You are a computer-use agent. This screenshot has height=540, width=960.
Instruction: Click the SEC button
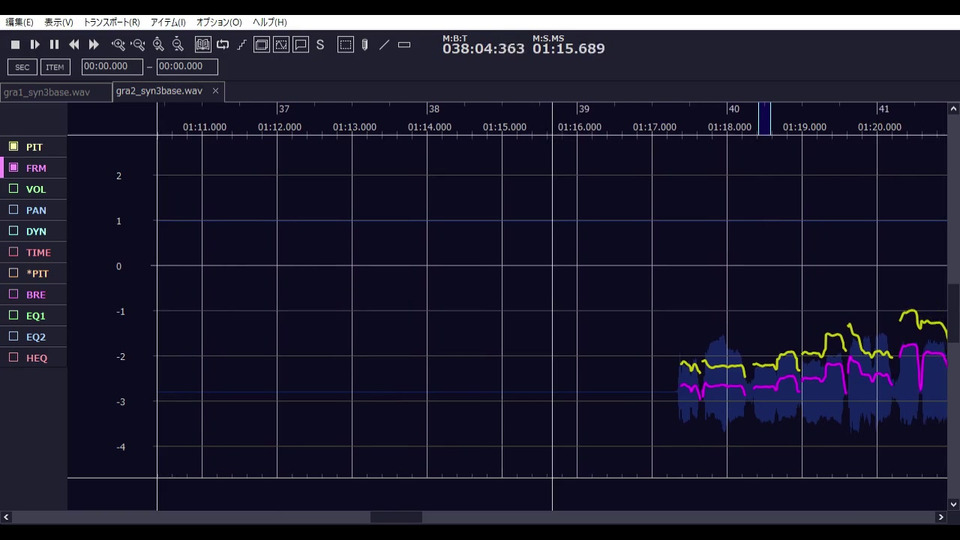click(x=22, y=67)
